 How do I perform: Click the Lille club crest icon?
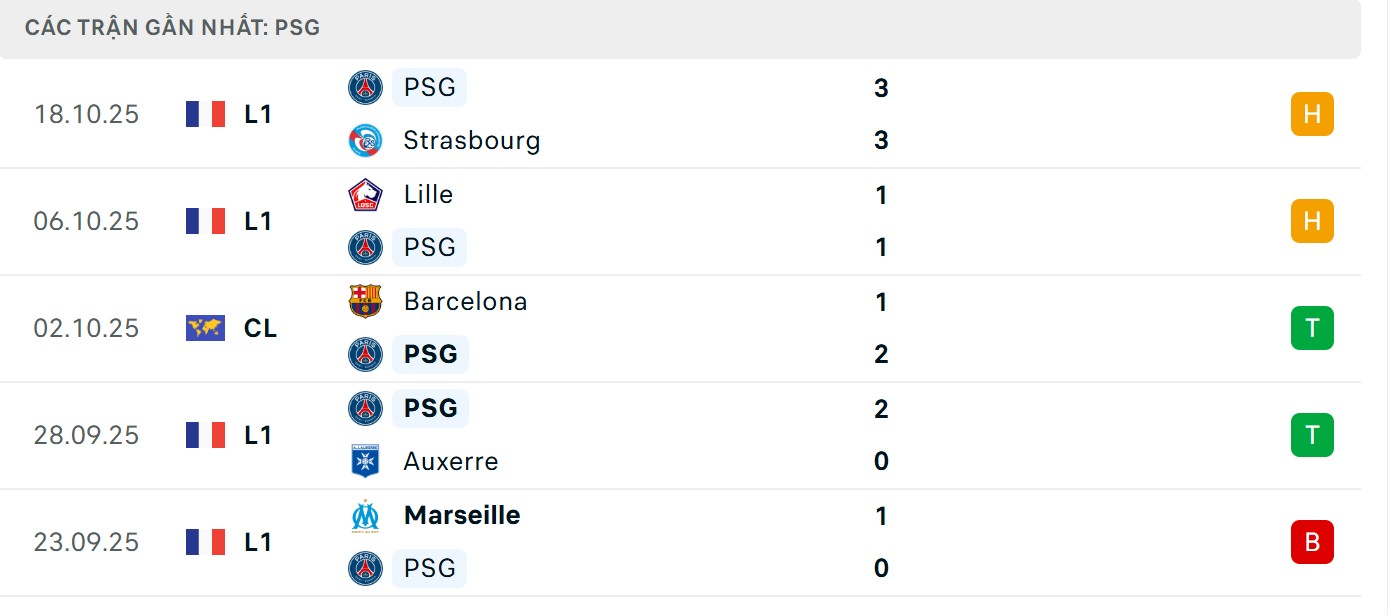365,195
